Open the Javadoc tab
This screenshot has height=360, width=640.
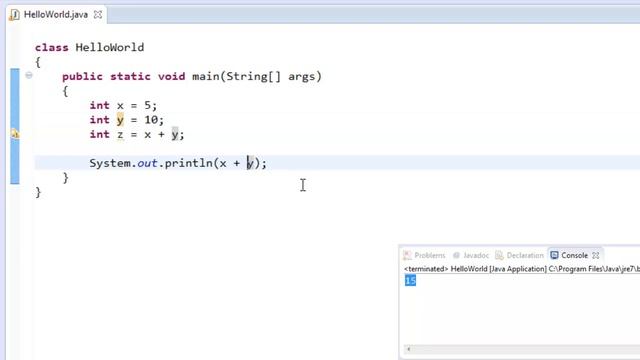(x=470, y=255)
